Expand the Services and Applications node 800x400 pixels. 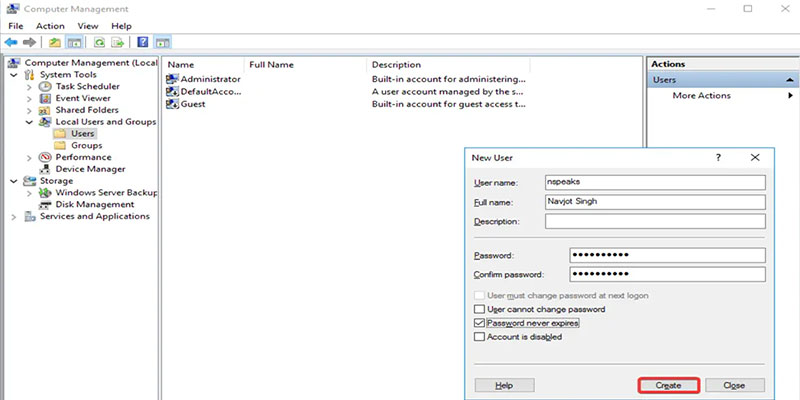[14, 216]
